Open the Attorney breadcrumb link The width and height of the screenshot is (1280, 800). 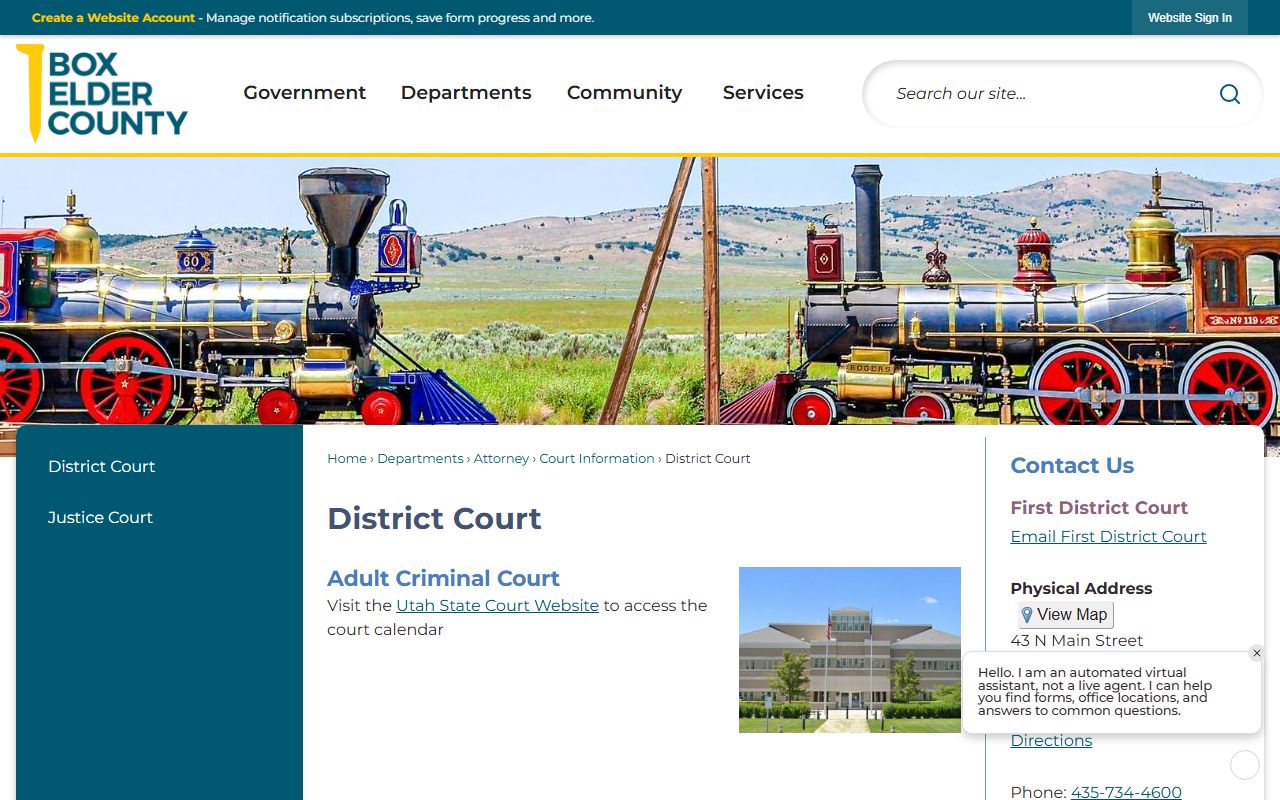click(501, 459)
